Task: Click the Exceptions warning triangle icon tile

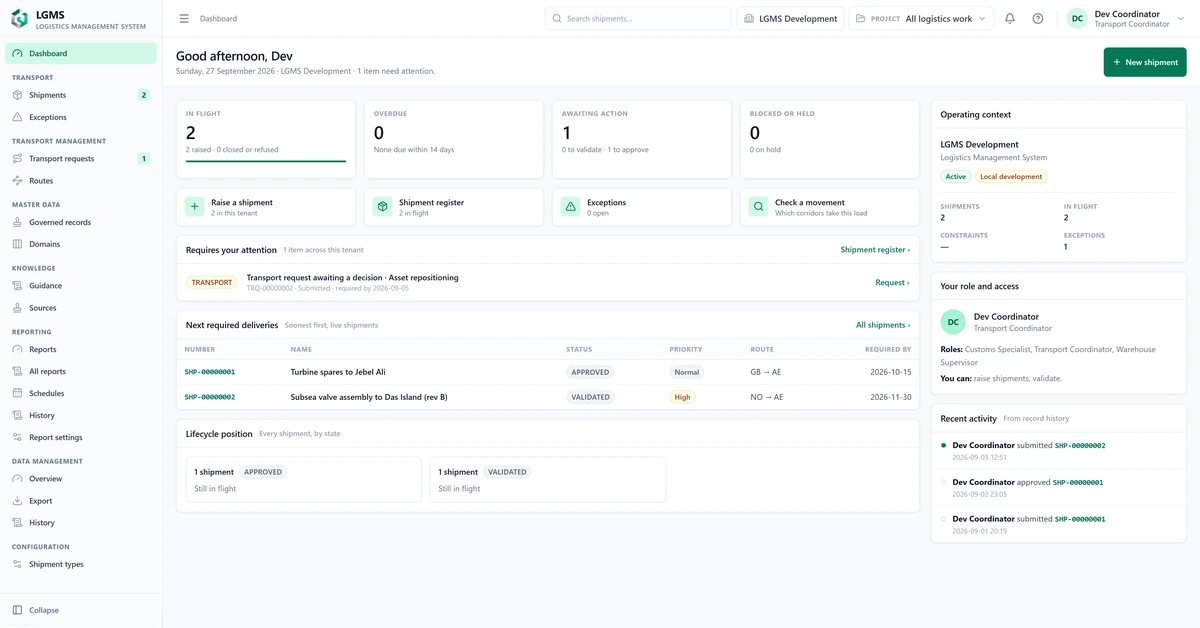Action: (570, 207)
